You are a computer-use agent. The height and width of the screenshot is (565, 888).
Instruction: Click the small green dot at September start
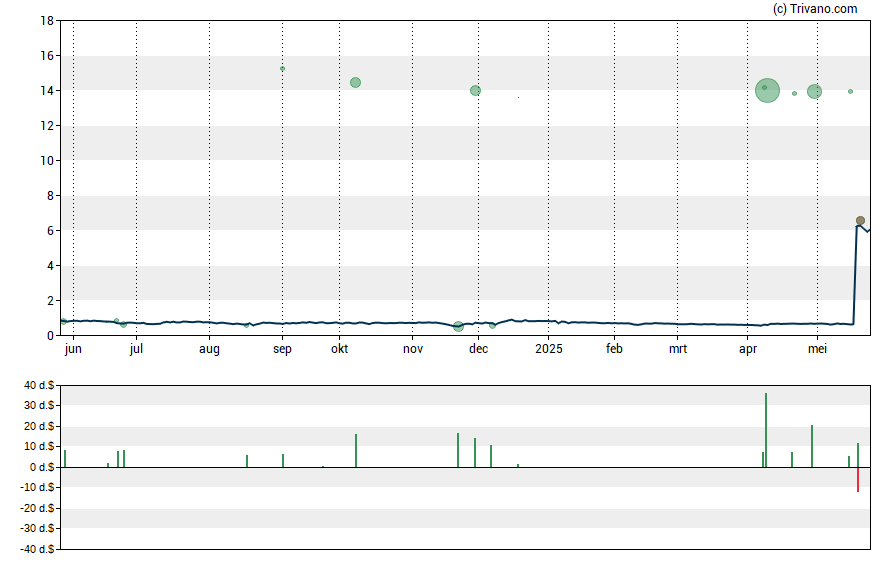tap(283, 69)
